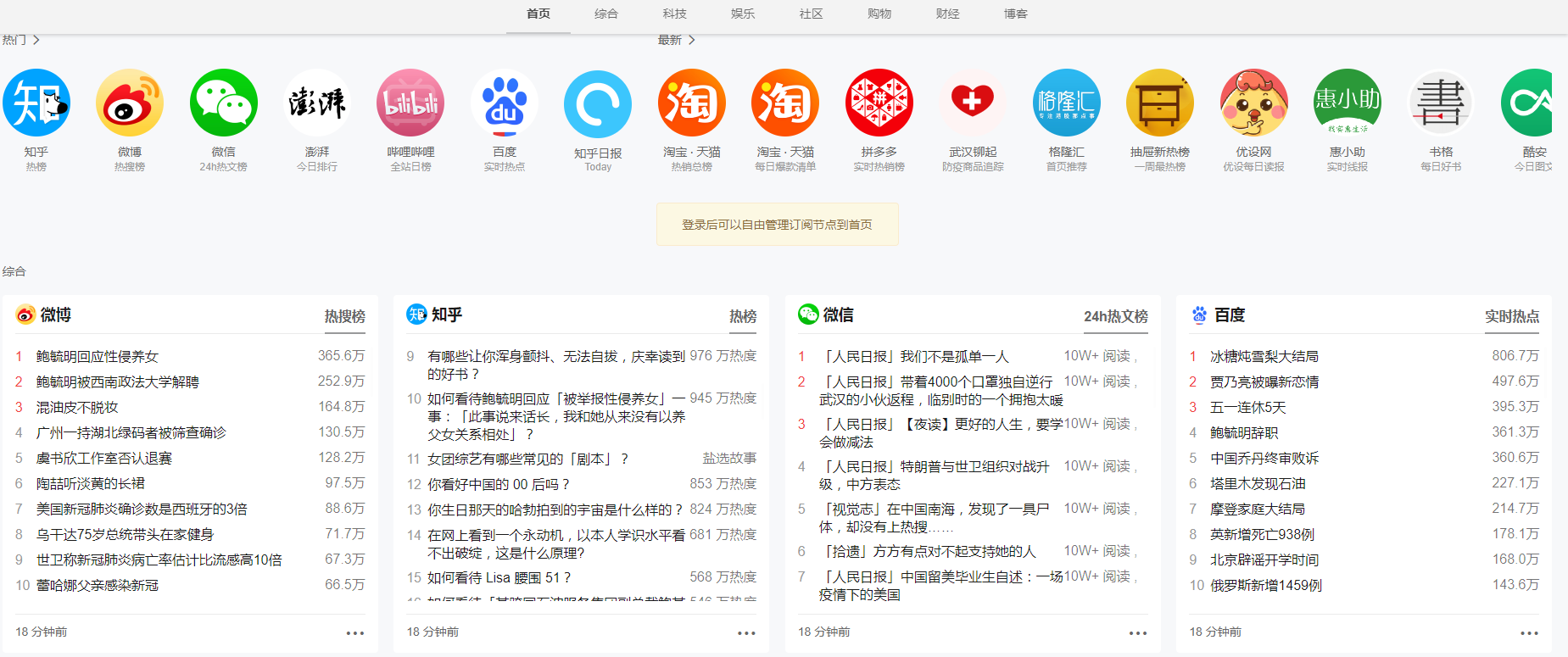This screenshot has height=657, width=1568.
Task: Open the 微博 热搜榜 header link
Action: (345, 316)
